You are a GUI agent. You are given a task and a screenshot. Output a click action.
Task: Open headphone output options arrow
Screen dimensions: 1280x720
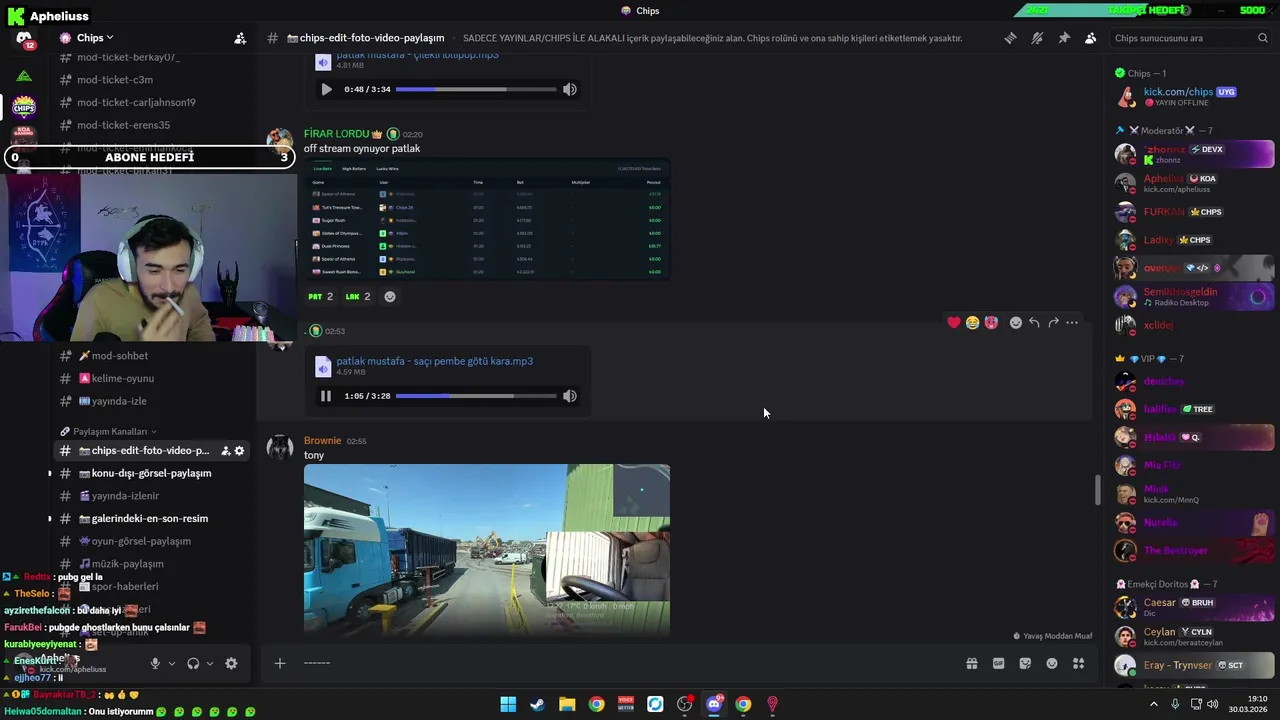[210, 663]
